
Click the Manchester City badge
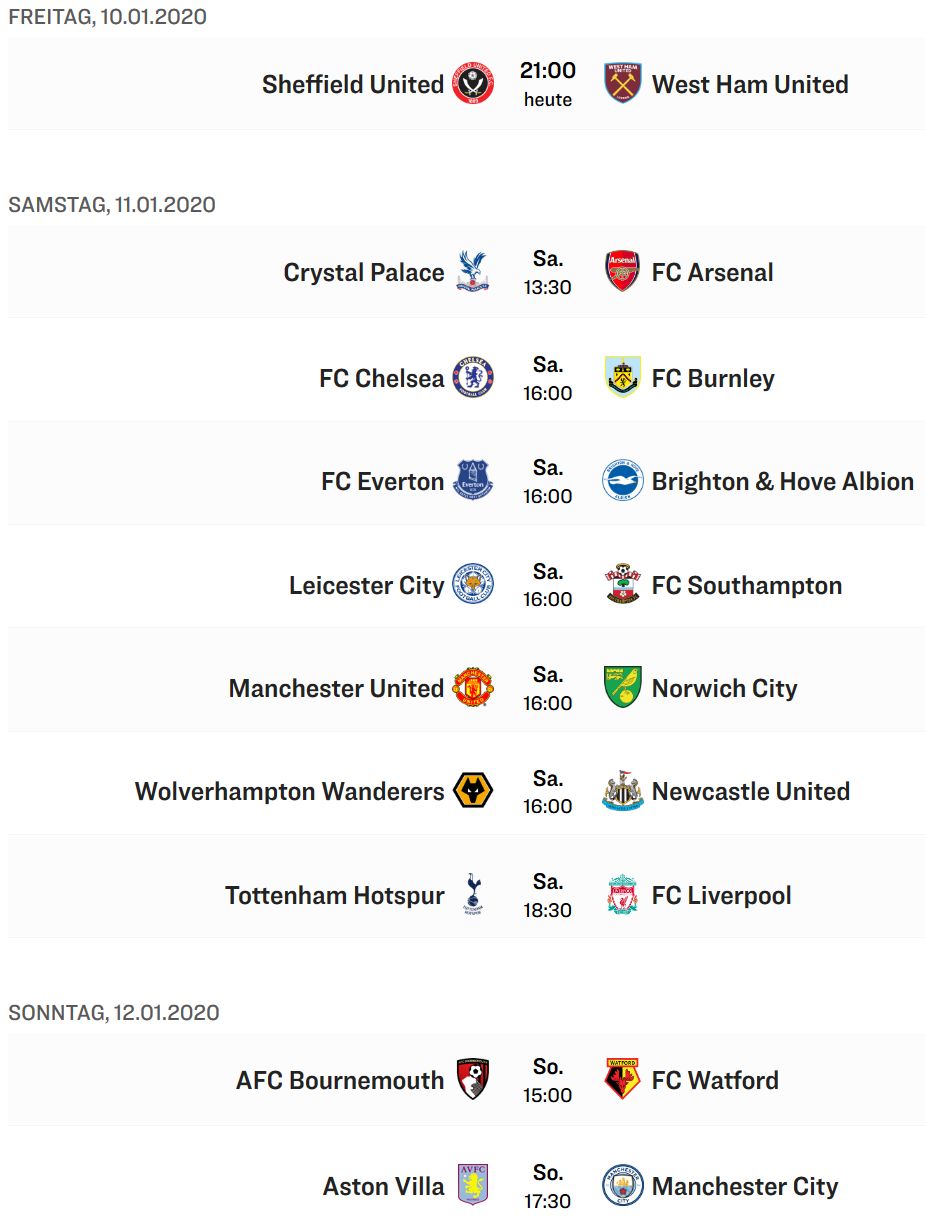coord(622,1186)
